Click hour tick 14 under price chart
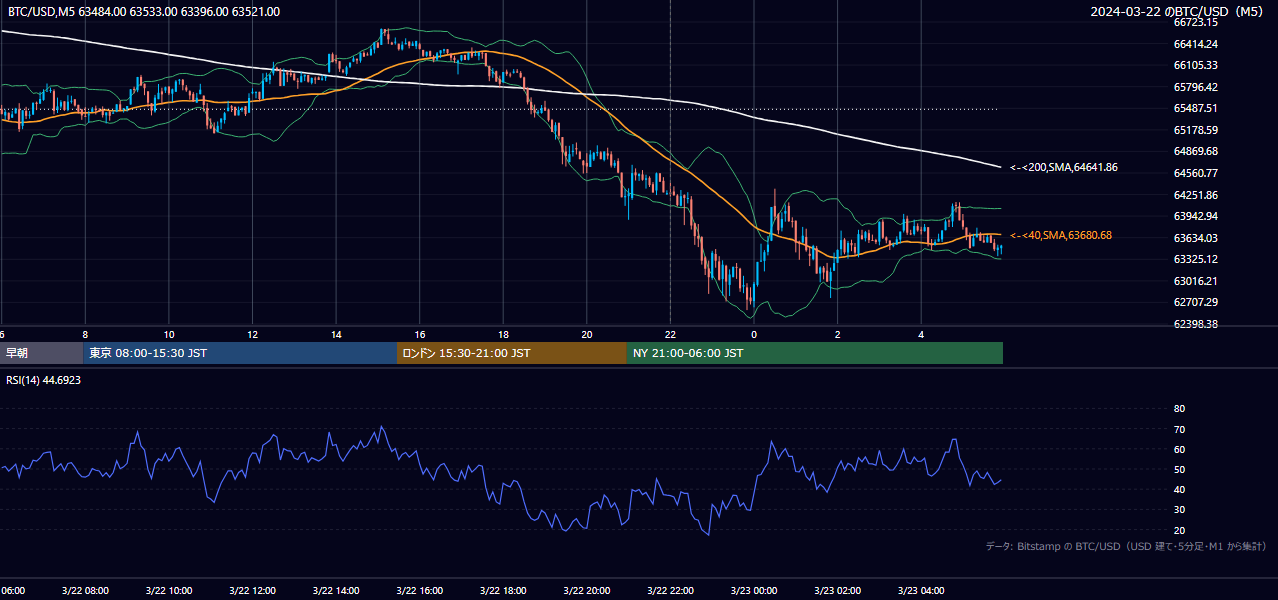Viewport: 1278px width, 600px height. pos(336,335)
